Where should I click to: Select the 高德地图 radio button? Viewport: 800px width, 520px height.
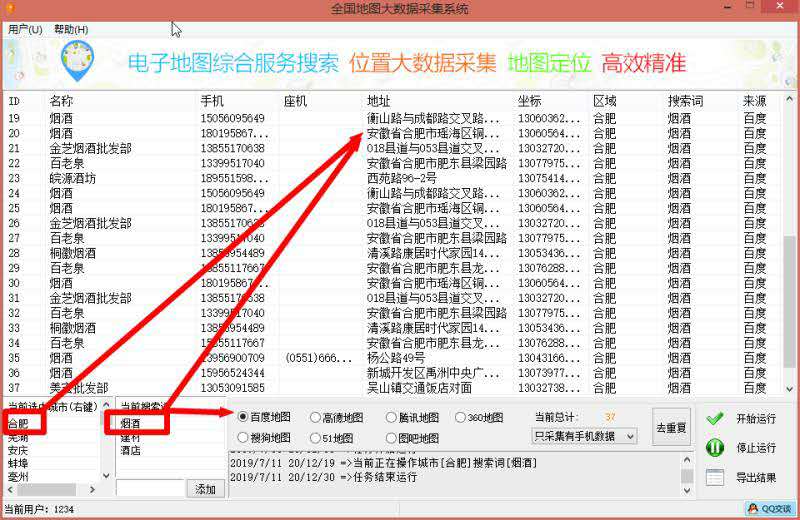click(315, 417)
